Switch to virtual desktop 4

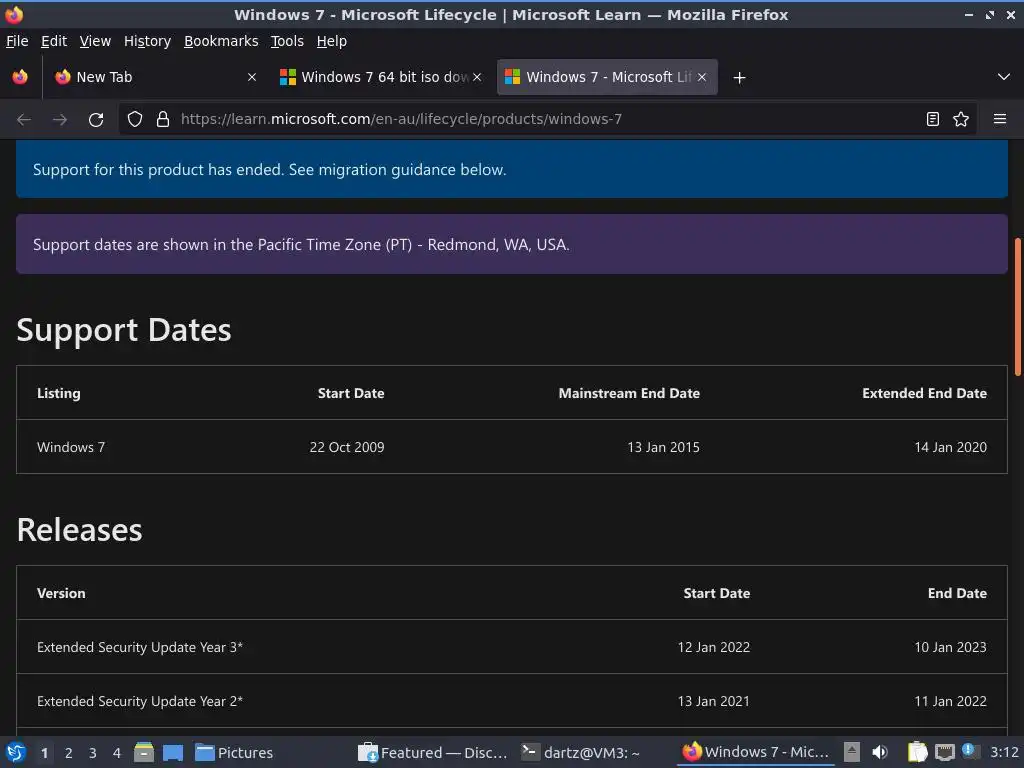point(117,753)
